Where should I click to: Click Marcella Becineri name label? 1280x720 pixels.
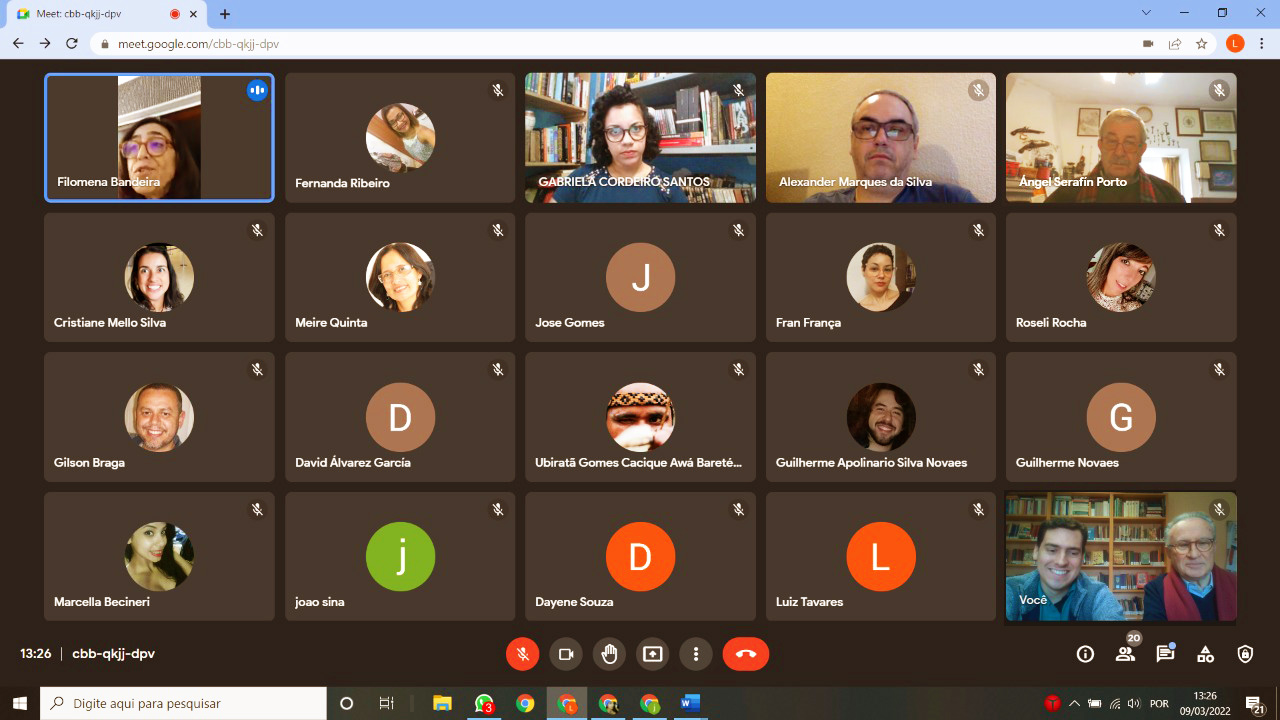tap(102, 602)
